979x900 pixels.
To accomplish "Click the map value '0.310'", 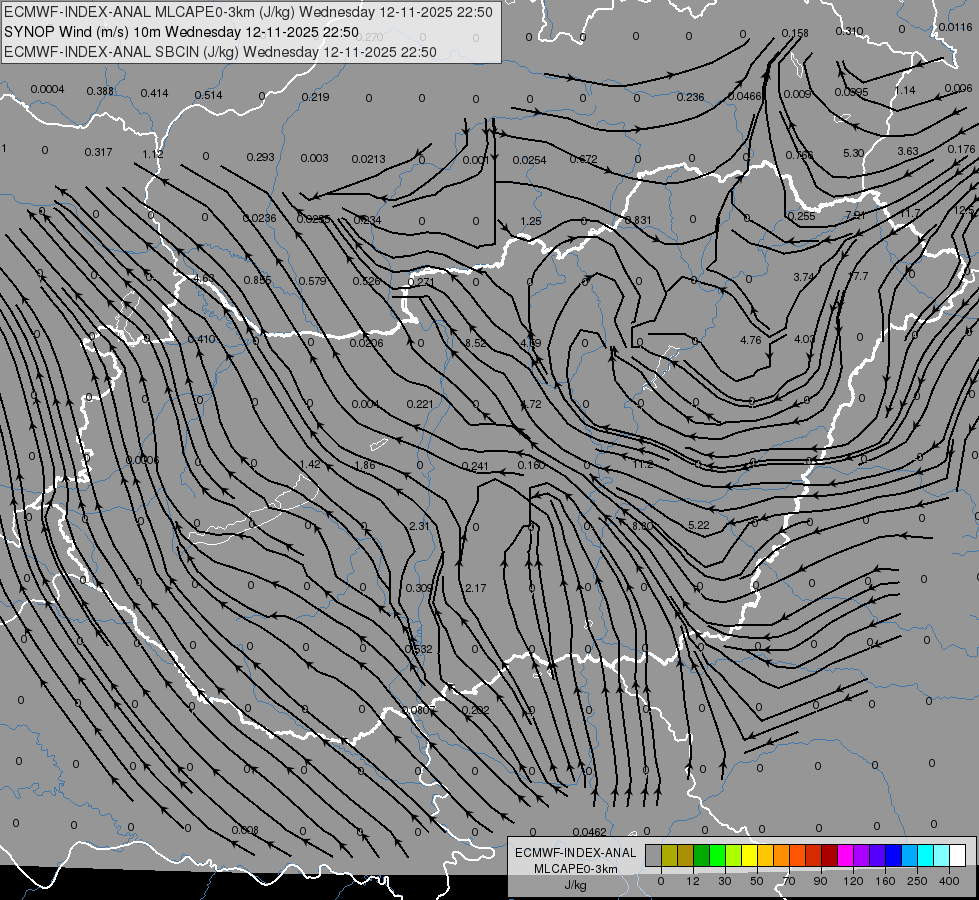I will (x=849, y=31).
